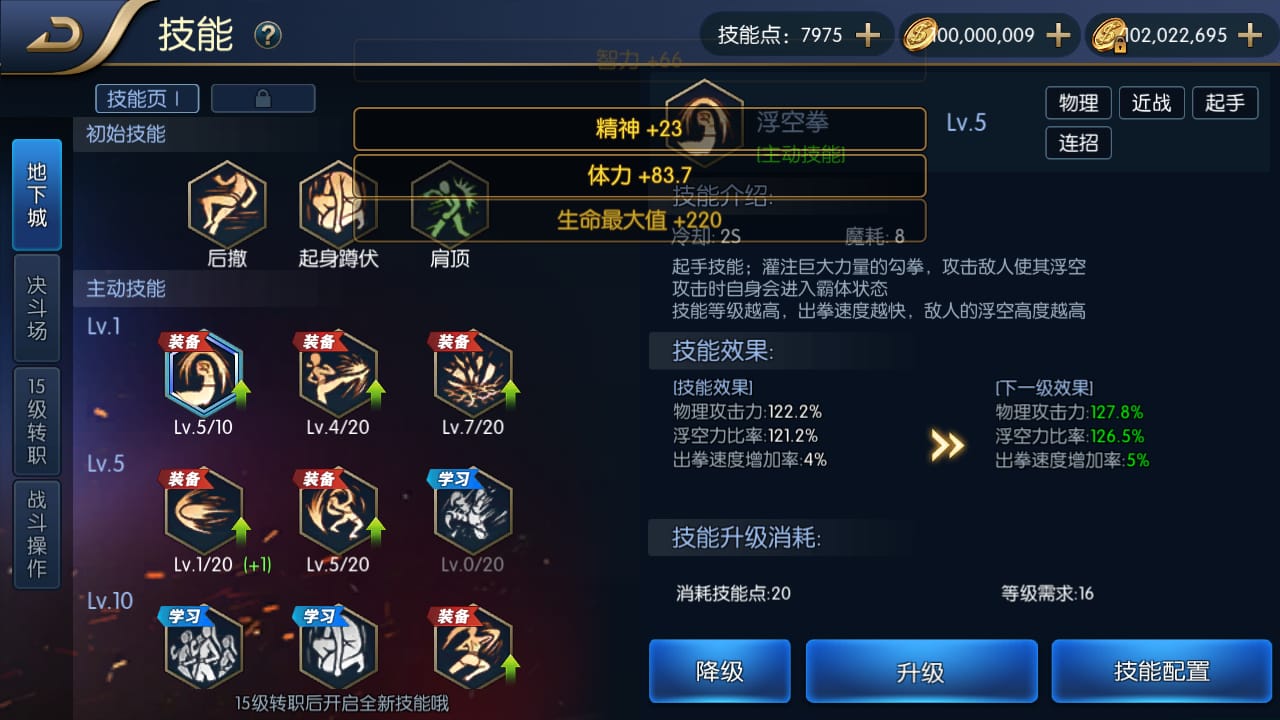The width and height of the screenshot is (1280, 720).
Task: Select the unlearned Lv.0/20 skill
Action: point(473,511)
